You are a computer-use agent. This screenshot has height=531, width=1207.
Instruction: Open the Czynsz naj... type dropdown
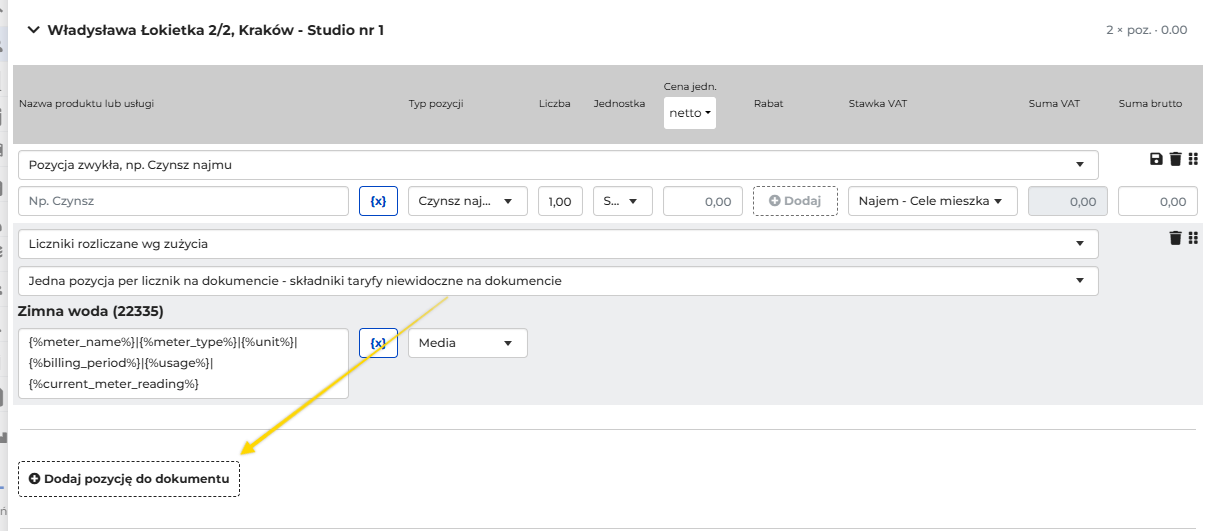(x=467, y=201)
